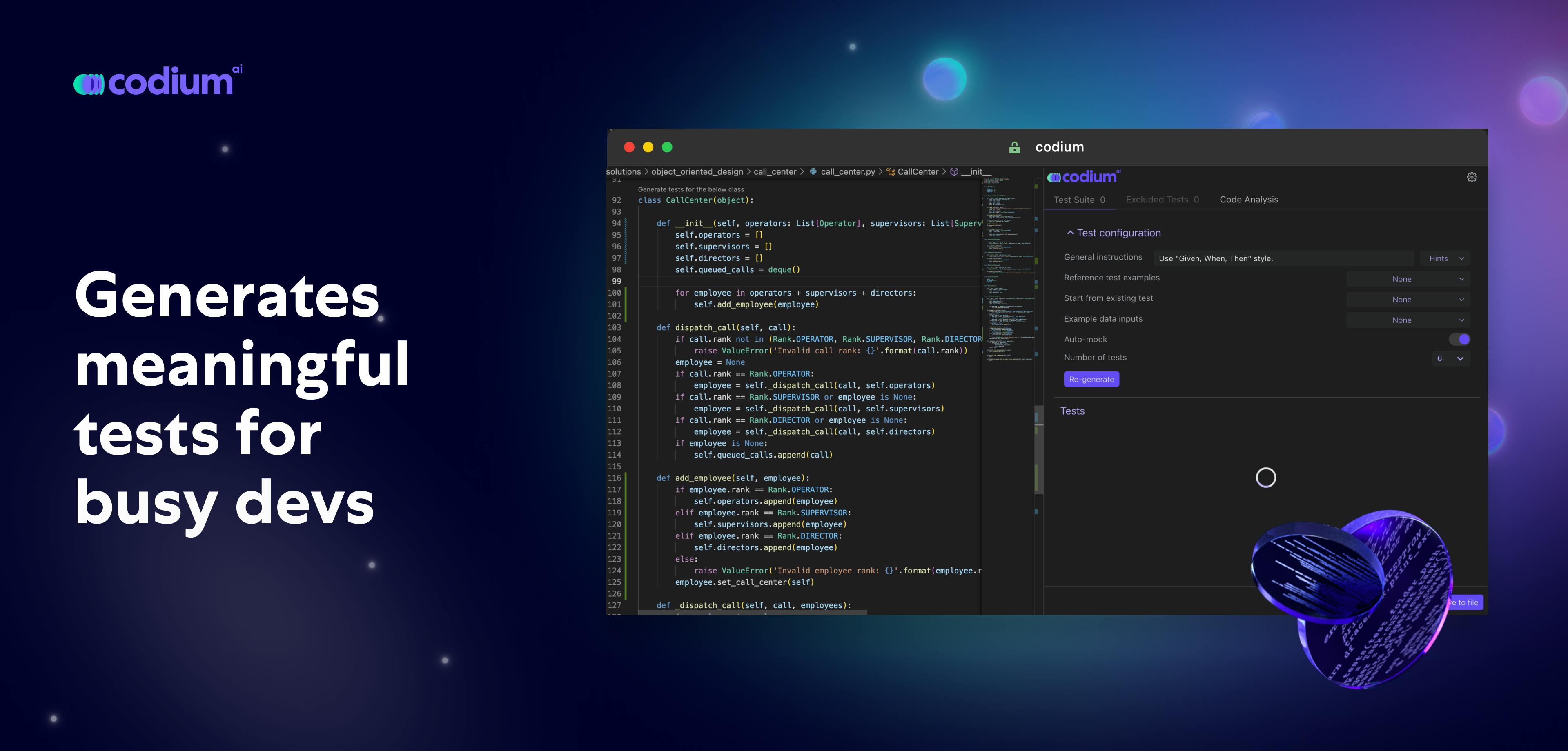Click the 'codium' window title text
This screenshot has height=751, width=1568.
pos(1060,147)
